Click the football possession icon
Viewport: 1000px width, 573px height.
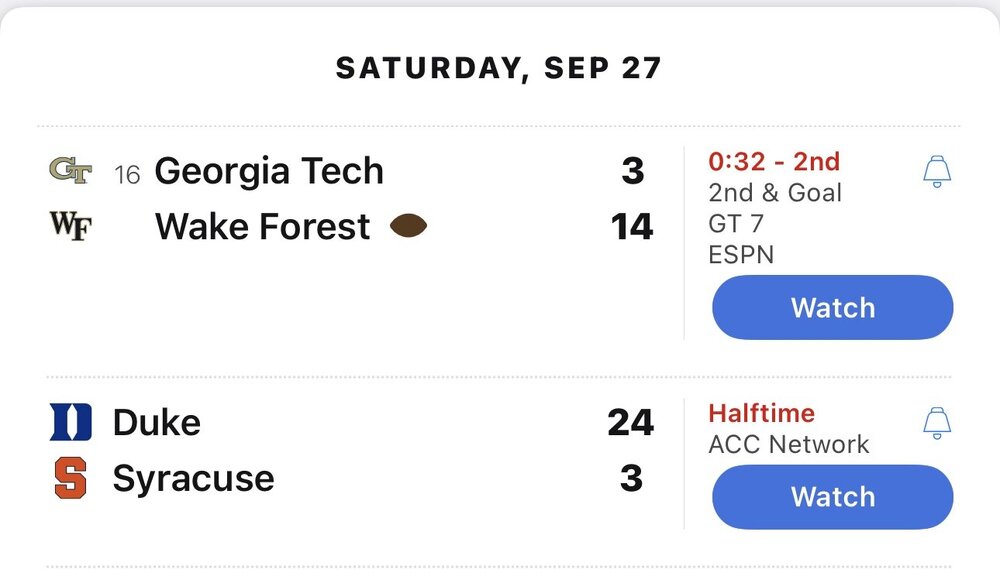[x=409, y=227]
